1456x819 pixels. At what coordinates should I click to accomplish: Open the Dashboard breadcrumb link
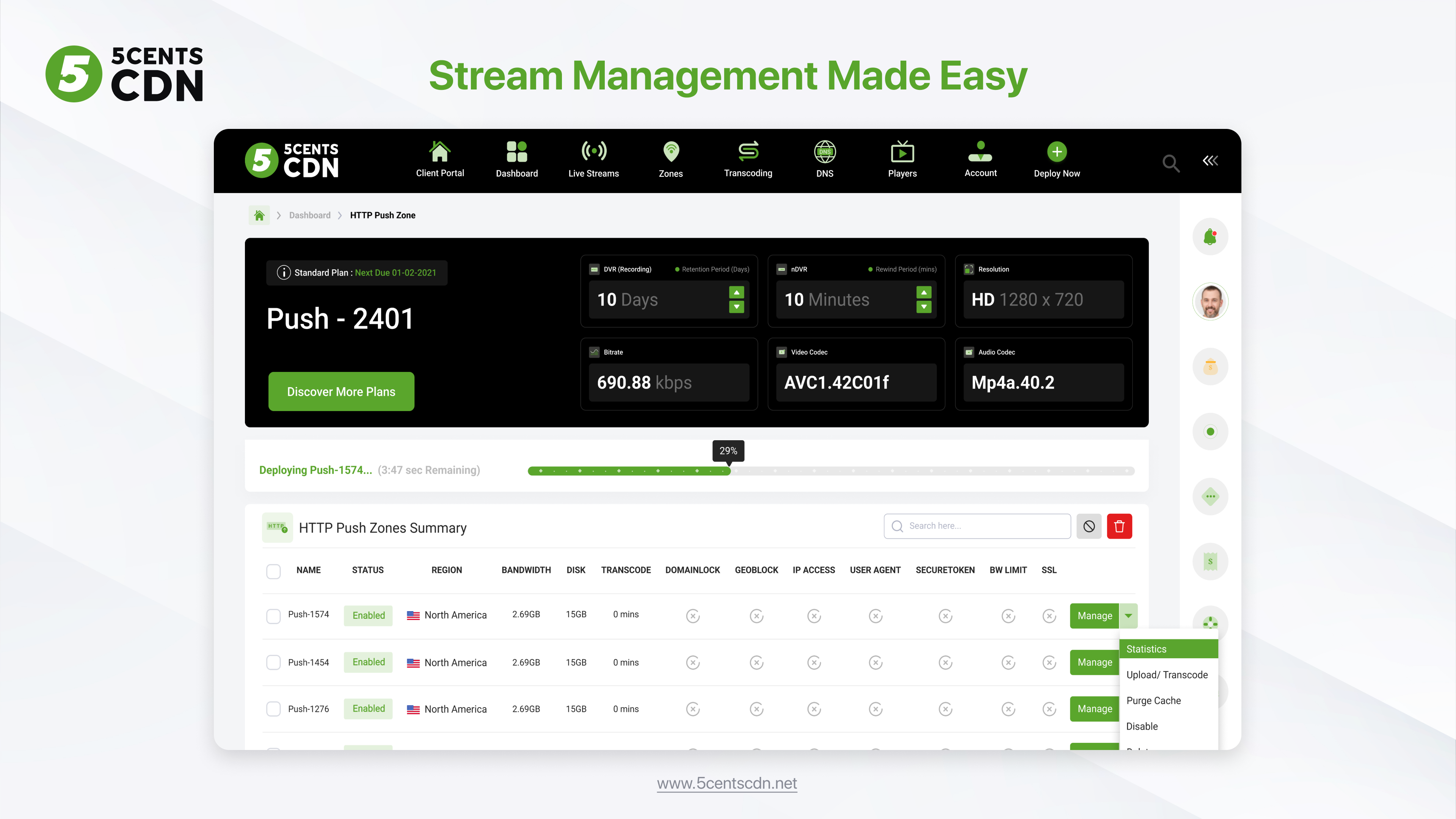pyautogui.click(x=309, y=215)
